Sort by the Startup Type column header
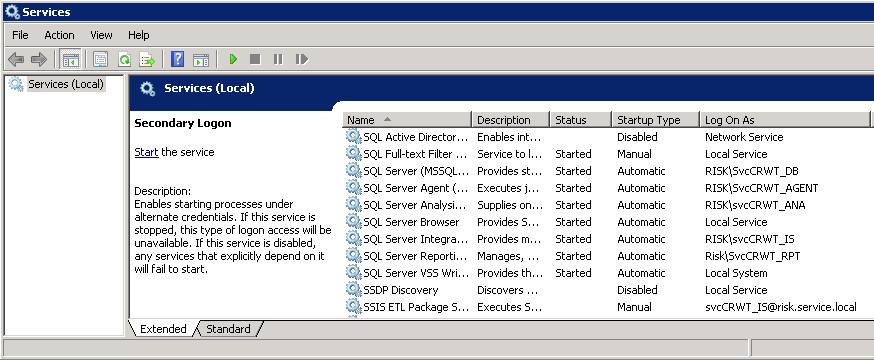Viewport: 874px width, 360px height. coord(656,120)
